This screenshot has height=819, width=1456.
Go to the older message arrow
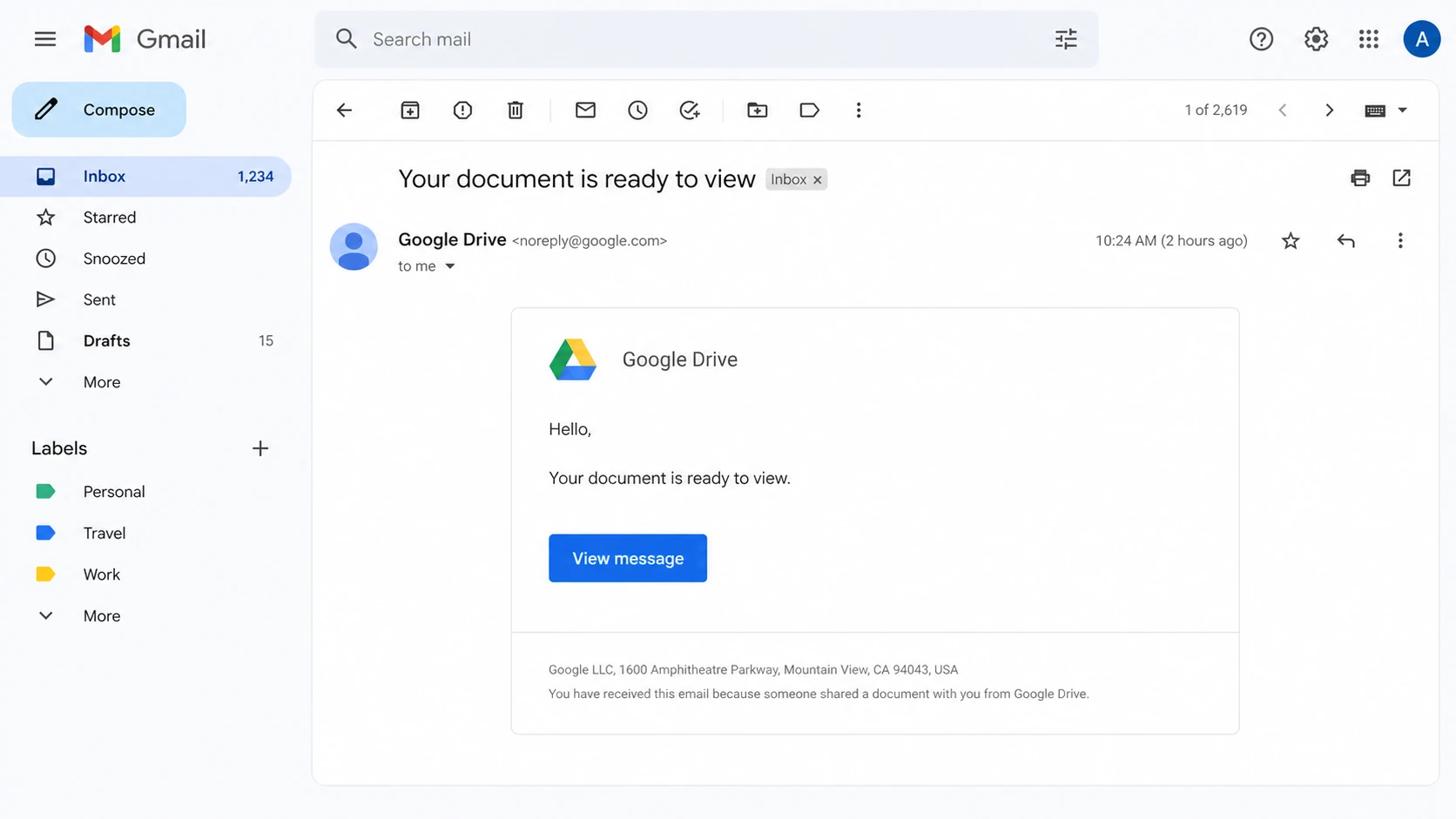1329,110
